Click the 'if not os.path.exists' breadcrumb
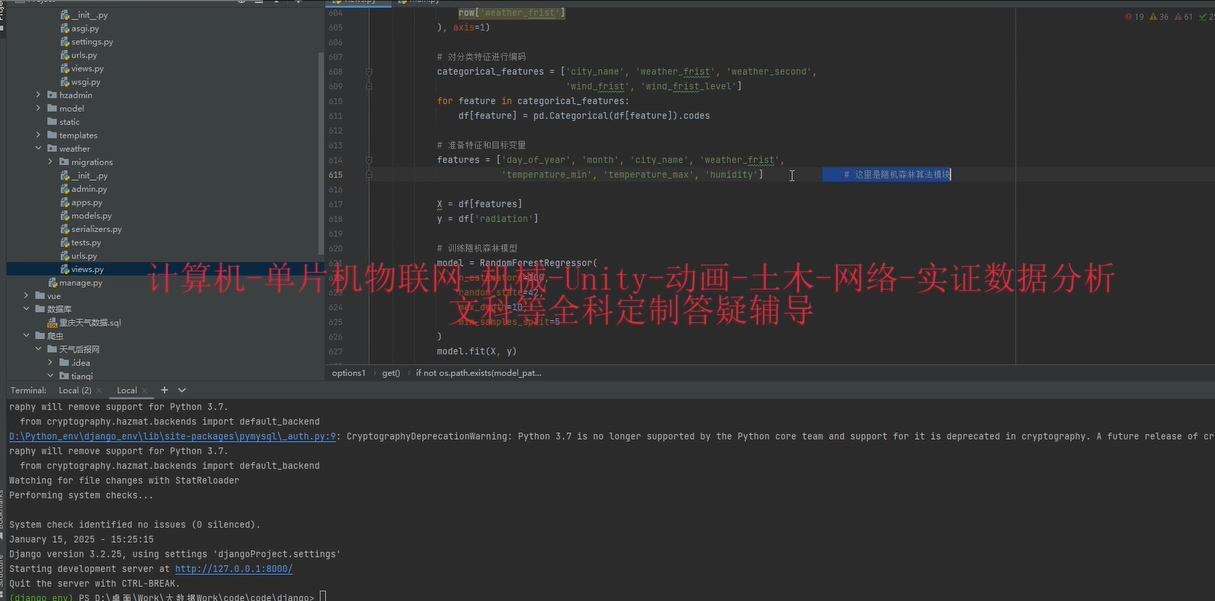Image resolution: width=1215 pixels, height=601 pixels. [x=478, y=373]
